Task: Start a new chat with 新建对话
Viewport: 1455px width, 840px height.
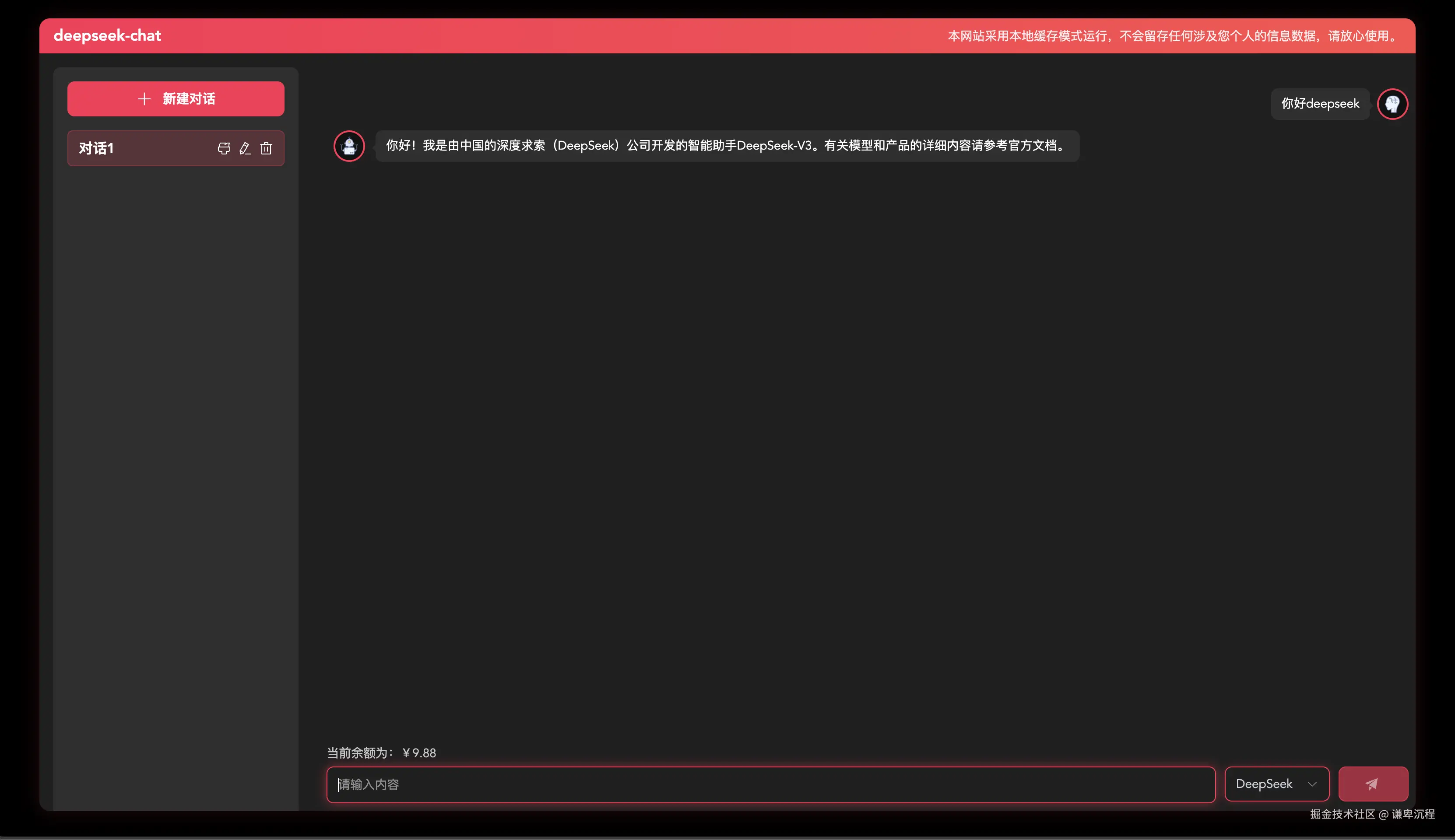Action: pos(188,98)
